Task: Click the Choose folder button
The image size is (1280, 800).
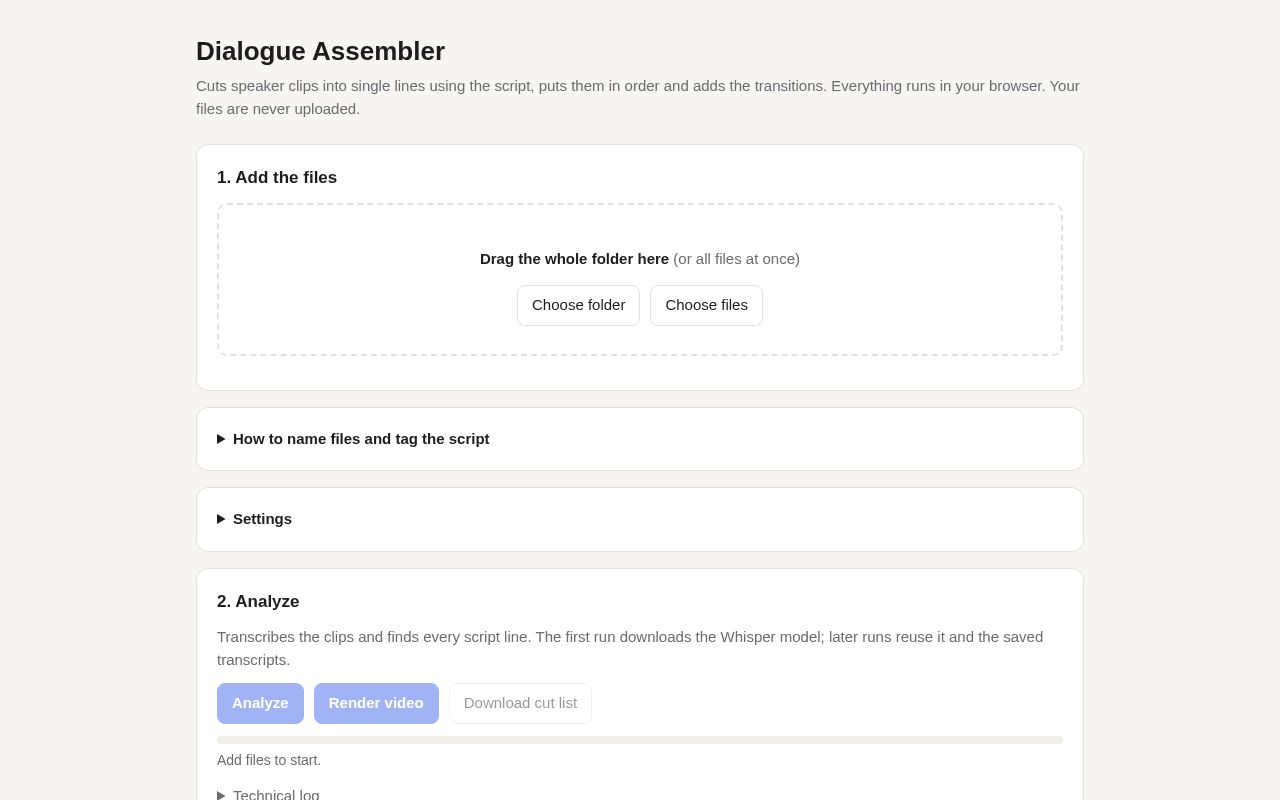Action: point(578,305)
